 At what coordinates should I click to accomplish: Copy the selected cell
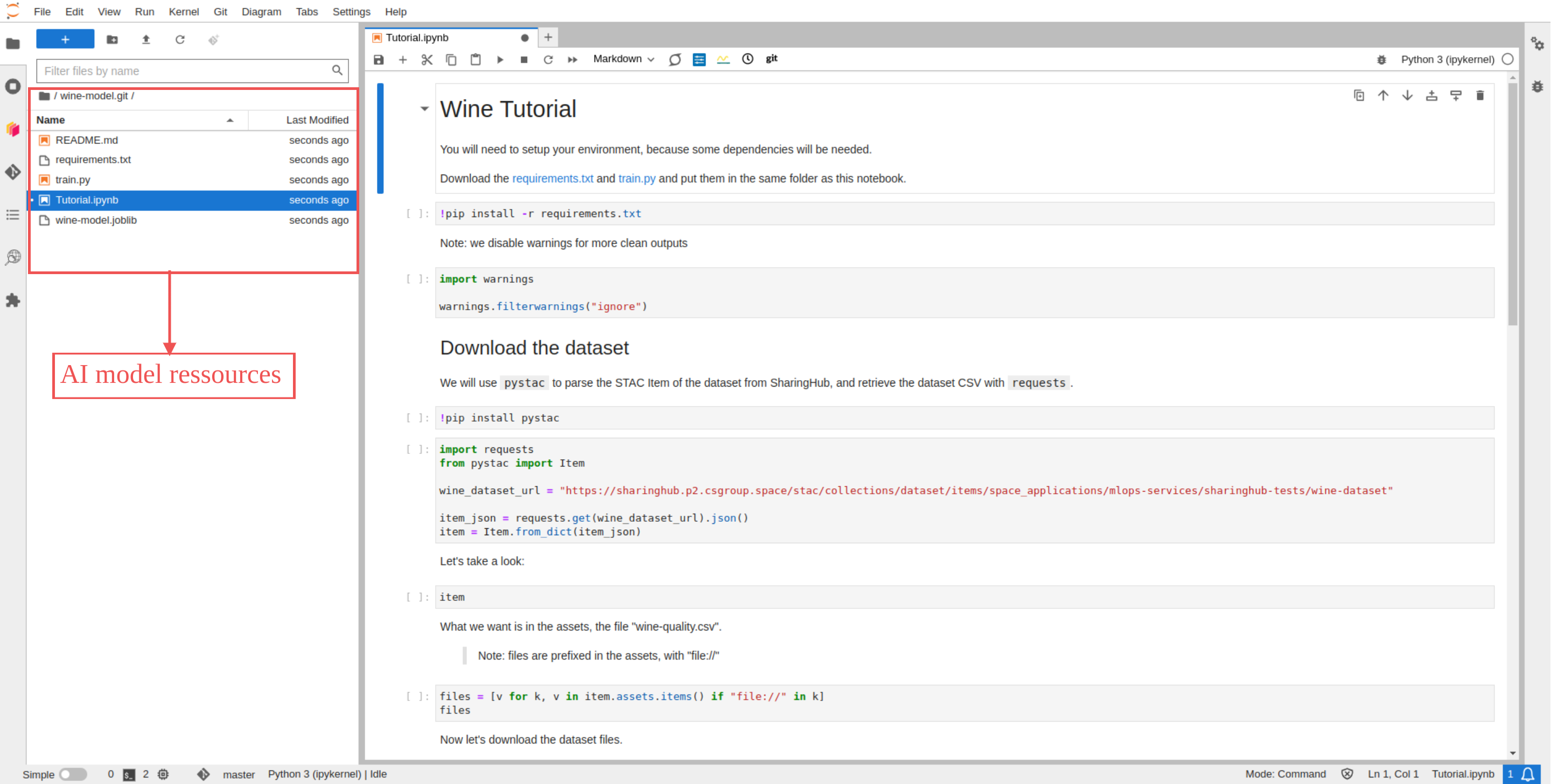tap(451, 59)
